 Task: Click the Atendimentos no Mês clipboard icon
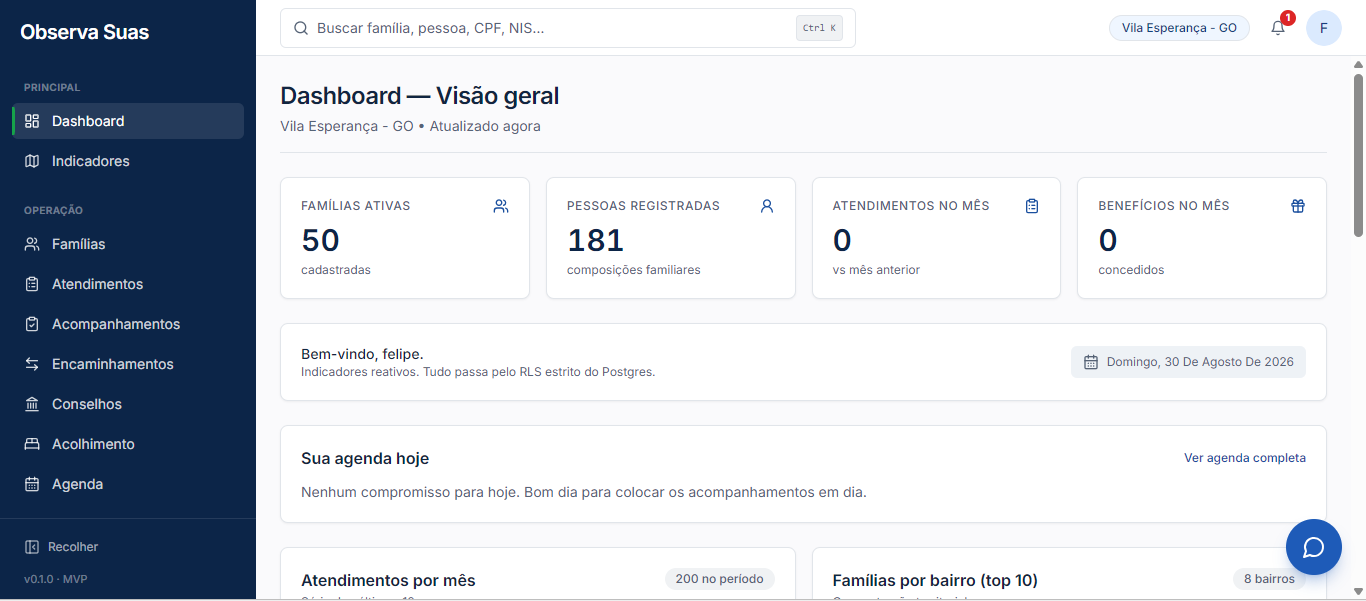click(1032, 206)
